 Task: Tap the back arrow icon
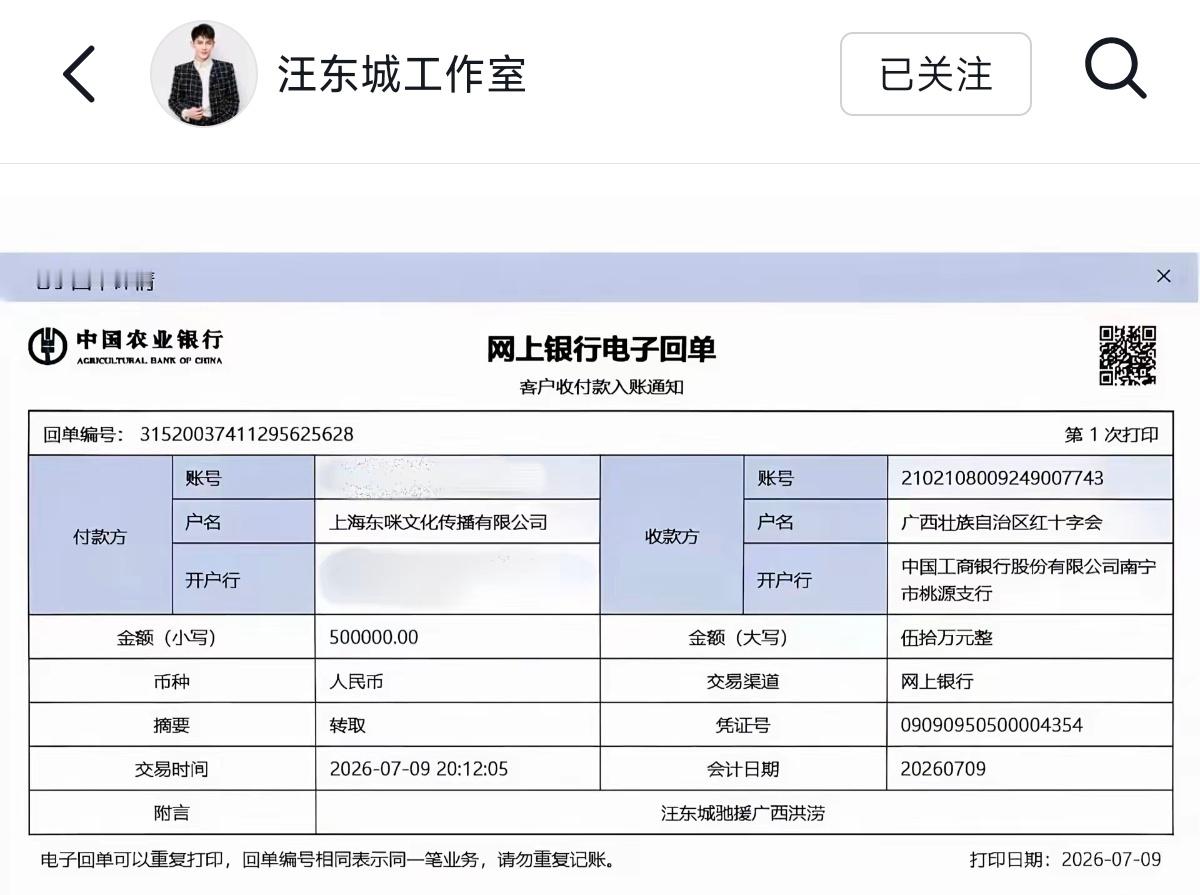click(x=79, y=74)
